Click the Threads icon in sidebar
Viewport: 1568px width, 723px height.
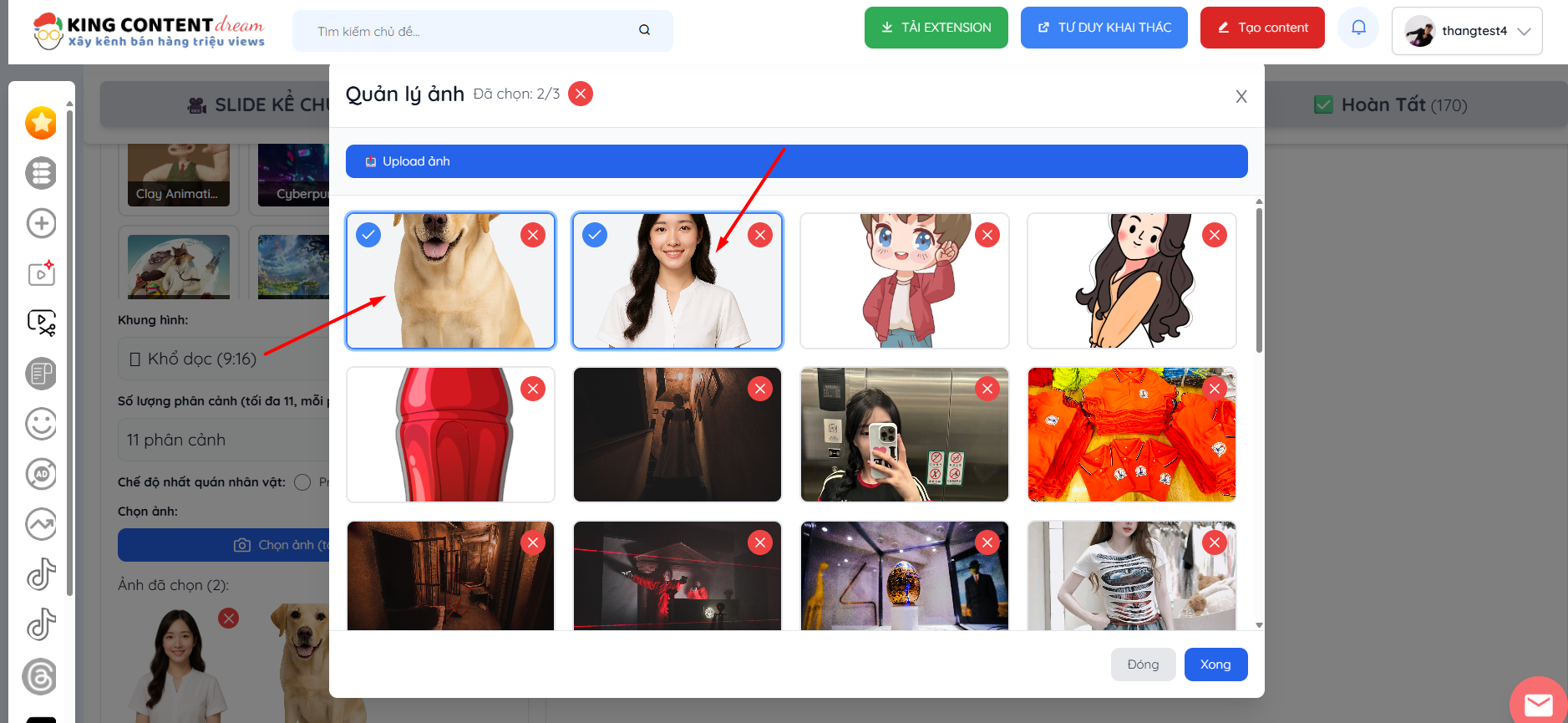[x=41, y=676]
